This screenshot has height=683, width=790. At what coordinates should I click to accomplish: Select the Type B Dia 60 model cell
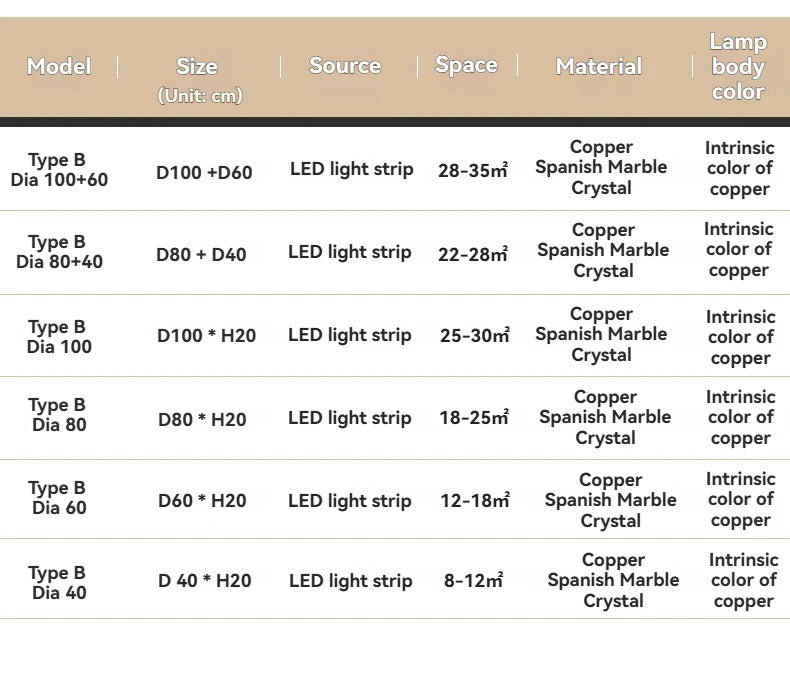pyautogui.click(x=59, y=498)
